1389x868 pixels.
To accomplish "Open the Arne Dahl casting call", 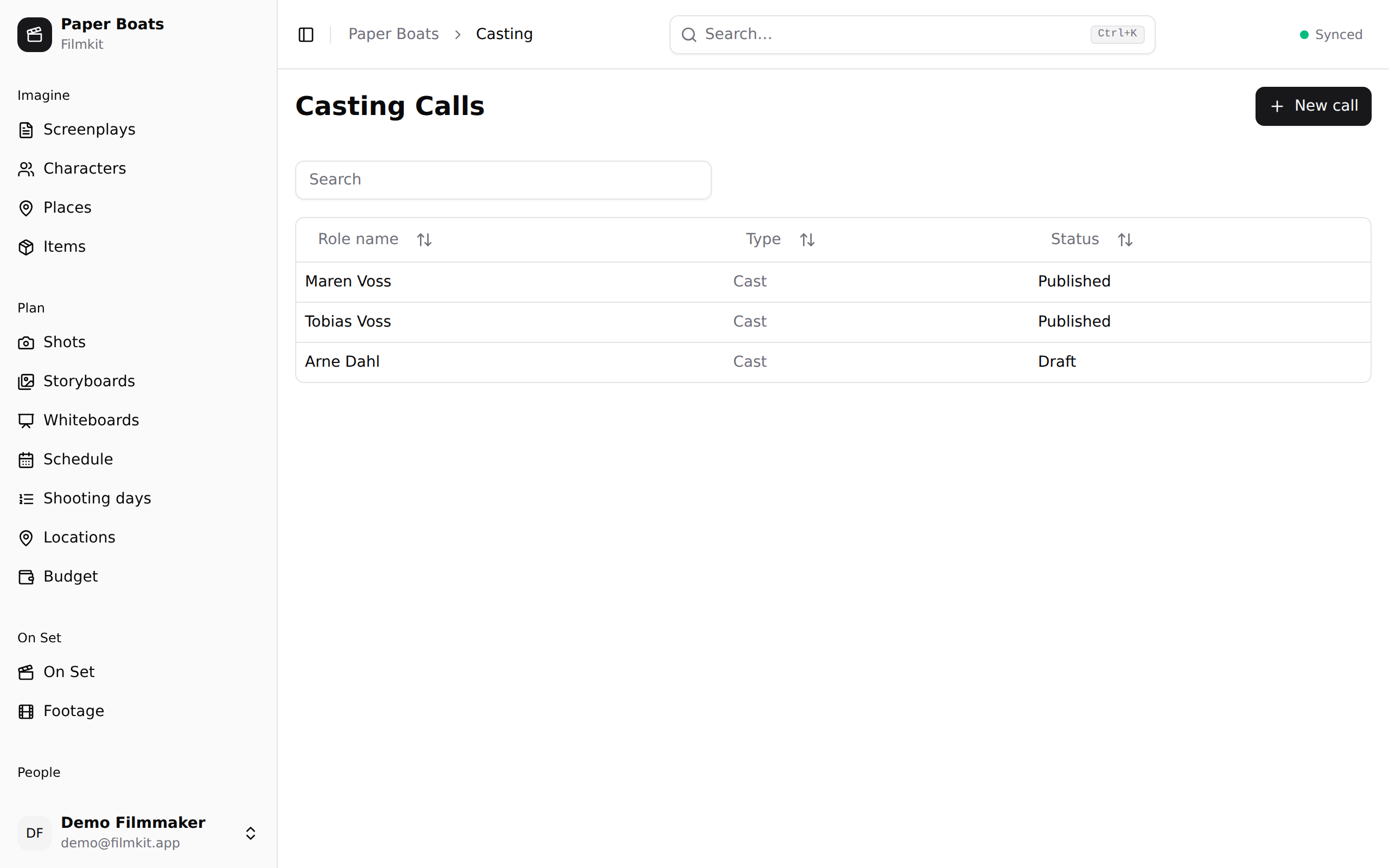I will [833, 362].
